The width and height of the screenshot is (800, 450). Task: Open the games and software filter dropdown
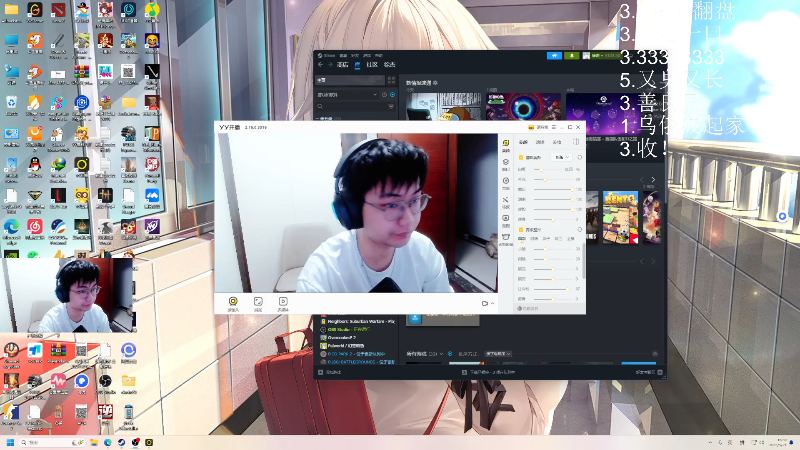pyautogui.click(x=347, y=95)
